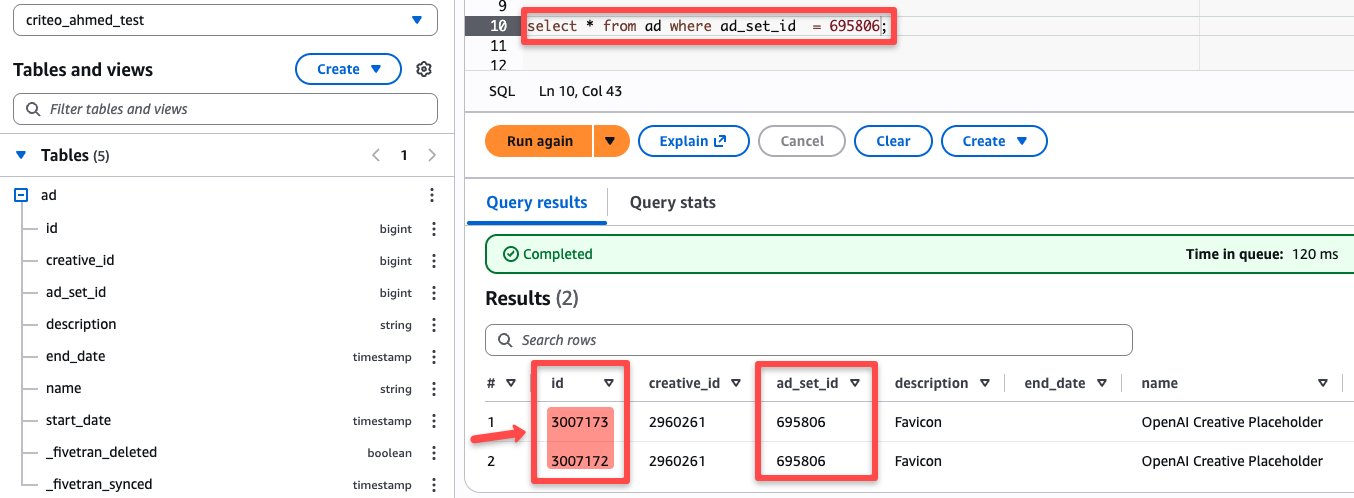Click the id value 3007172
The height and width of the screenshot is (498, 1354).
[x=579, y=461]
